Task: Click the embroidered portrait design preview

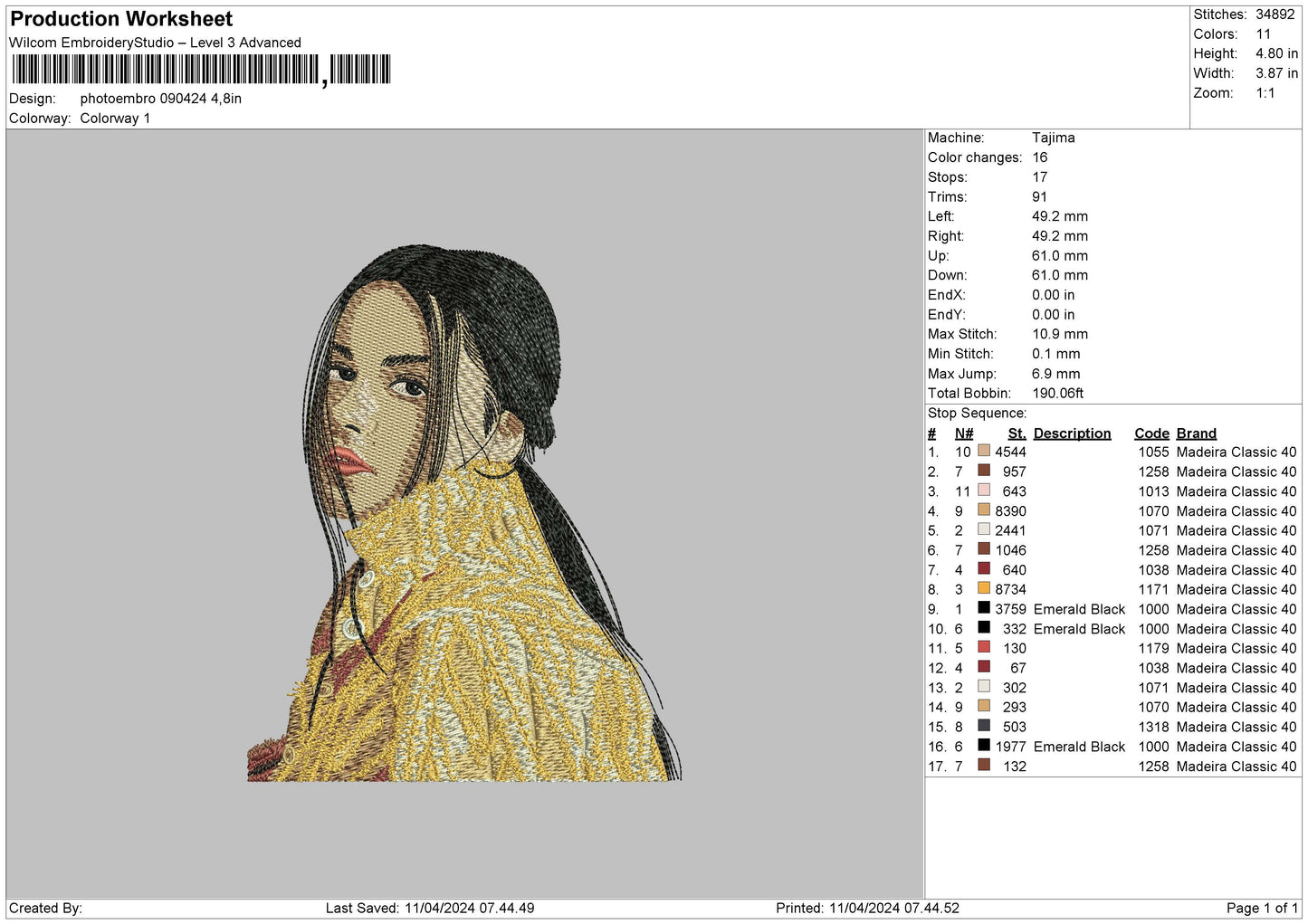Action: pos(464,513)
